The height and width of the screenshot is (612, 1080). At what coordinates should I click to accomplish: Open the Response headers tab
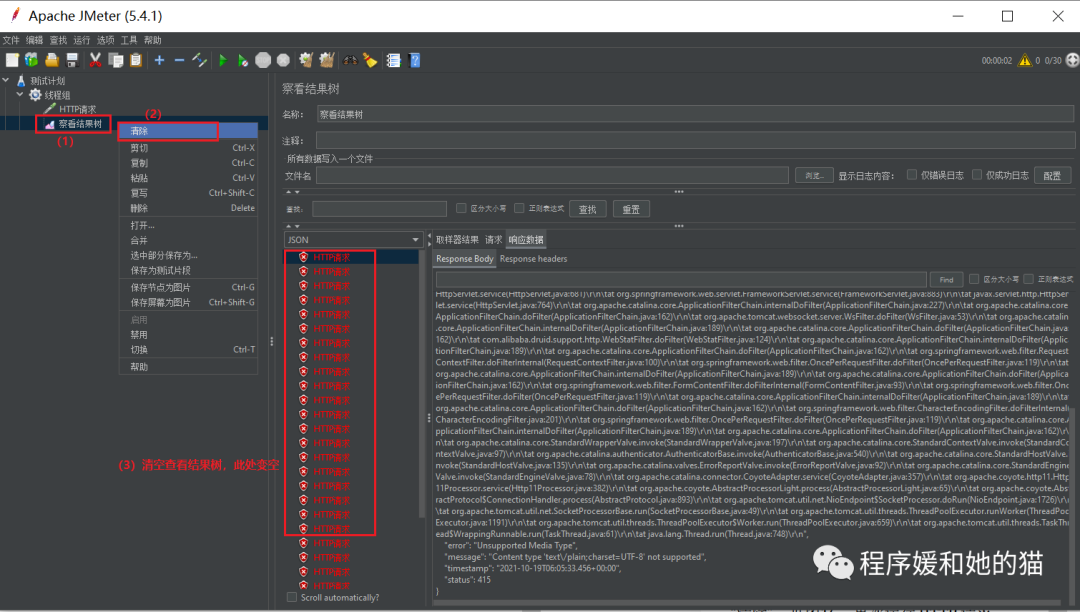tap(533, 259)
